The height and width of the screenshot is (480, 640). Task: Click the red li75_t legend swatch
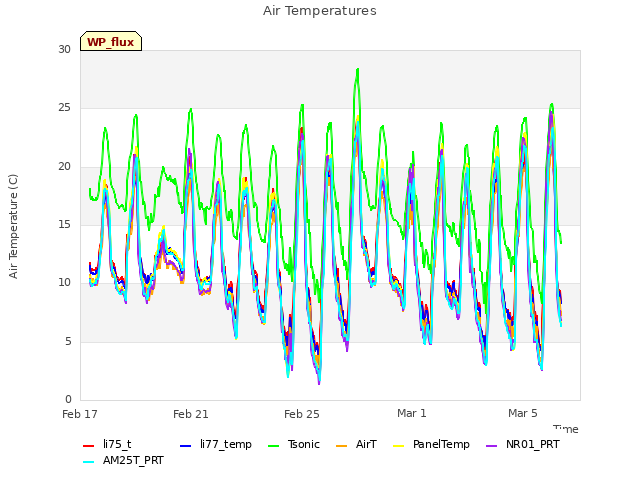[x=89, y=446]
